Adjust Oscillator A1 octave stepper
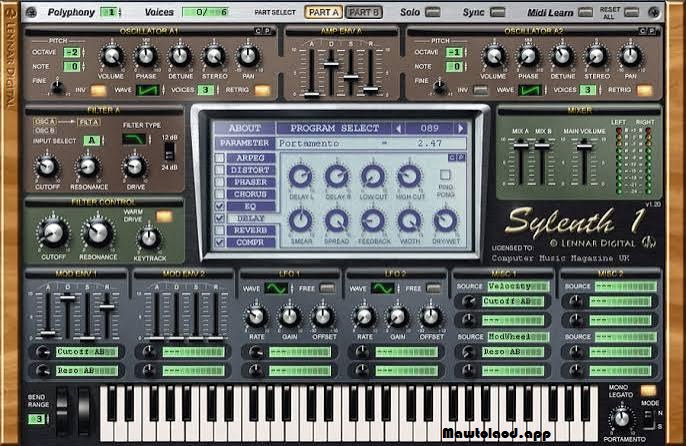 pos(83,53)
